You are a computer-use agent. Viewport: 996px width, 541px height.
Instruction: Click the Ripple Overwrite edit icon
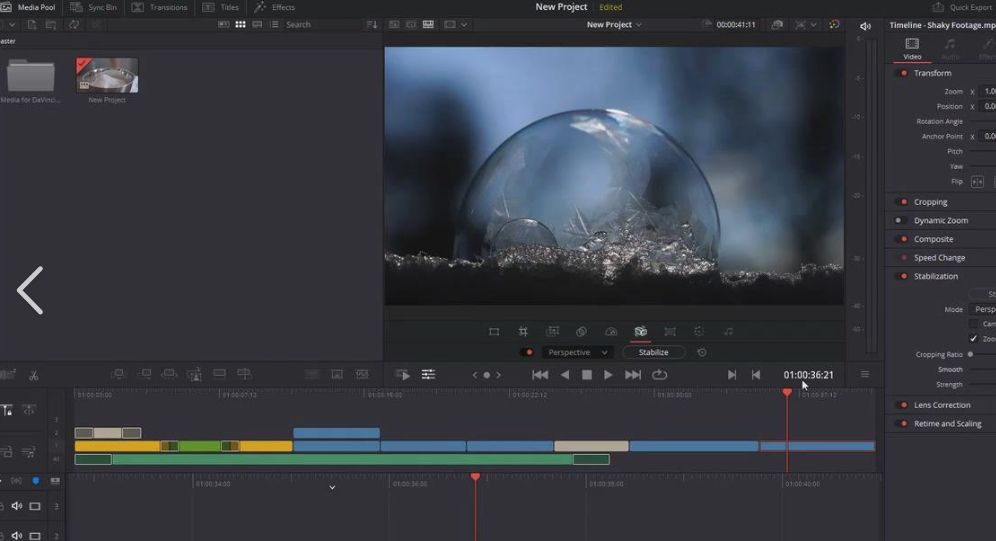169,374
